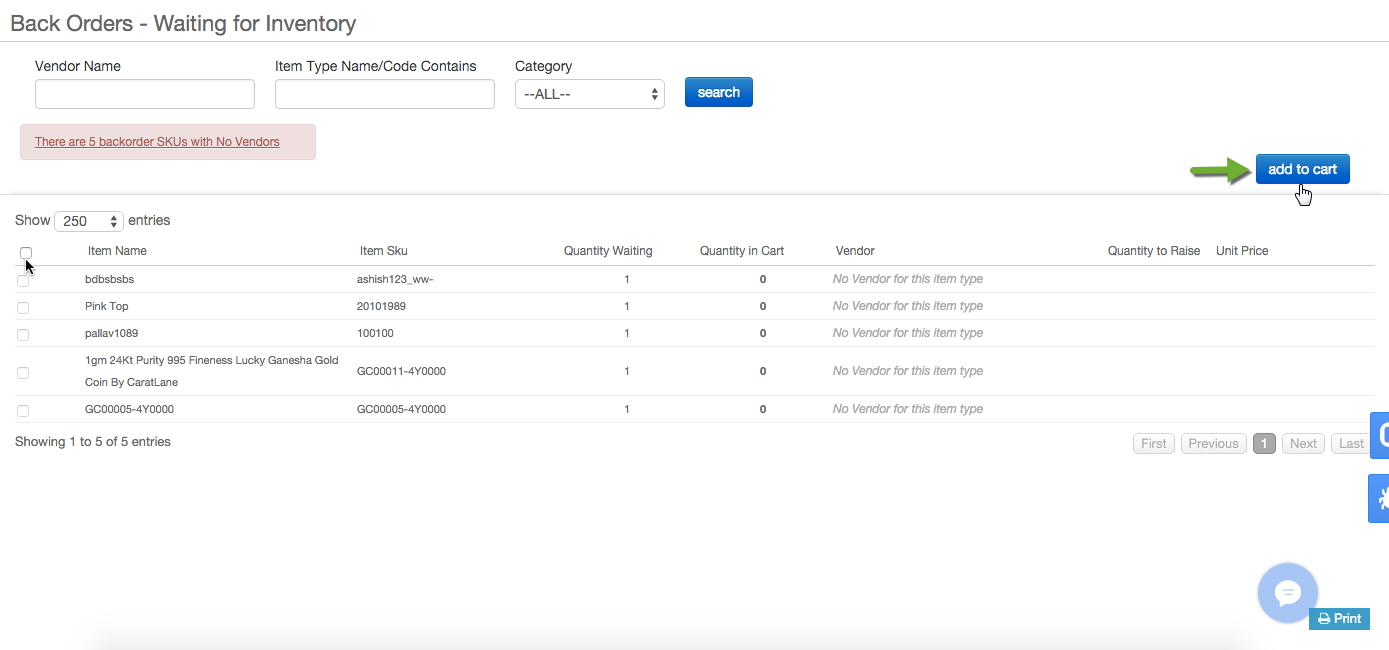Select page 1 in pagination
This screenshot has height=650, width=1389.
[x=1263, y=443]
